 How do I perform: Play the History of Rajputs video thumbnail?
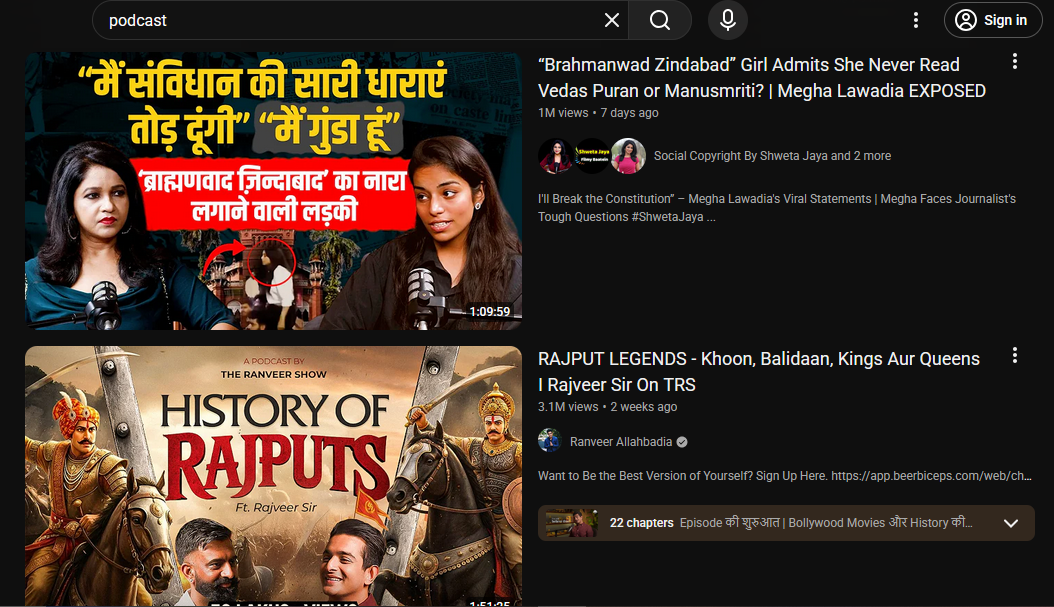[273, 475]
